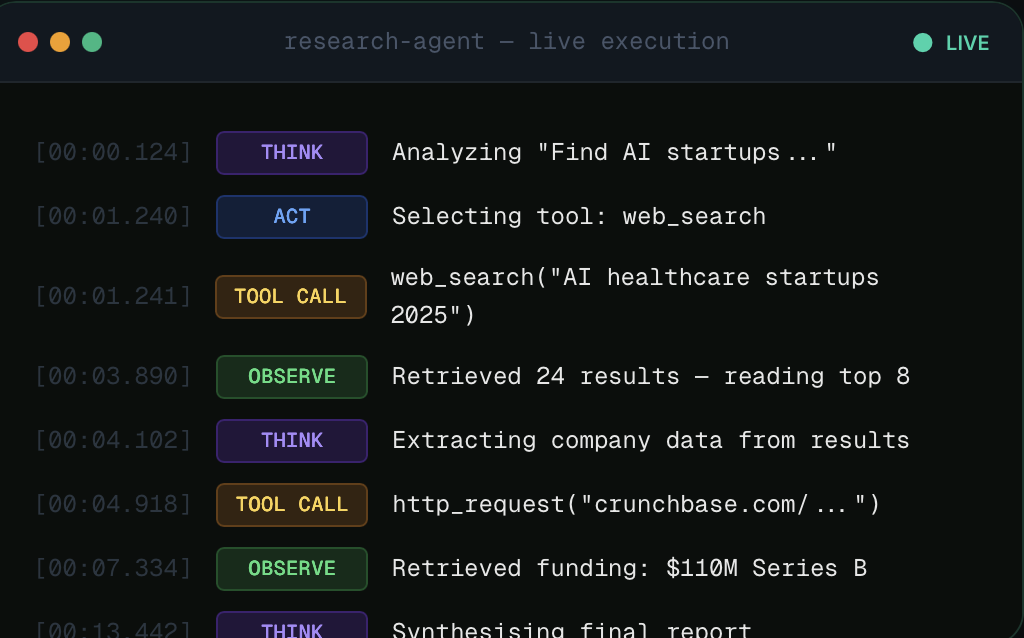The width and height of the screenshot is (1024, 638).
Task: Select the bottom THINK badge for synthesizing
Action: [x=291, y=630]
